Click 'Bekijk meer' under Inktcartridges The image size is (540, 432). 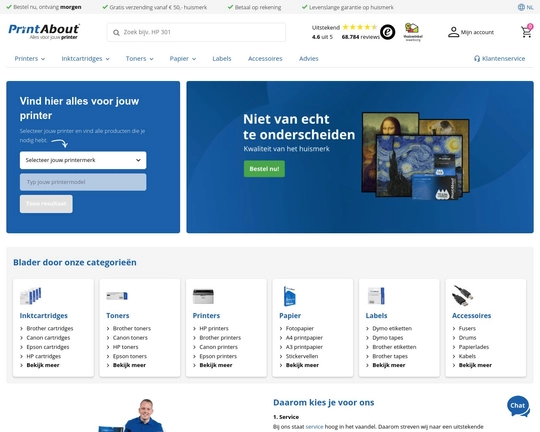[43, 365]
